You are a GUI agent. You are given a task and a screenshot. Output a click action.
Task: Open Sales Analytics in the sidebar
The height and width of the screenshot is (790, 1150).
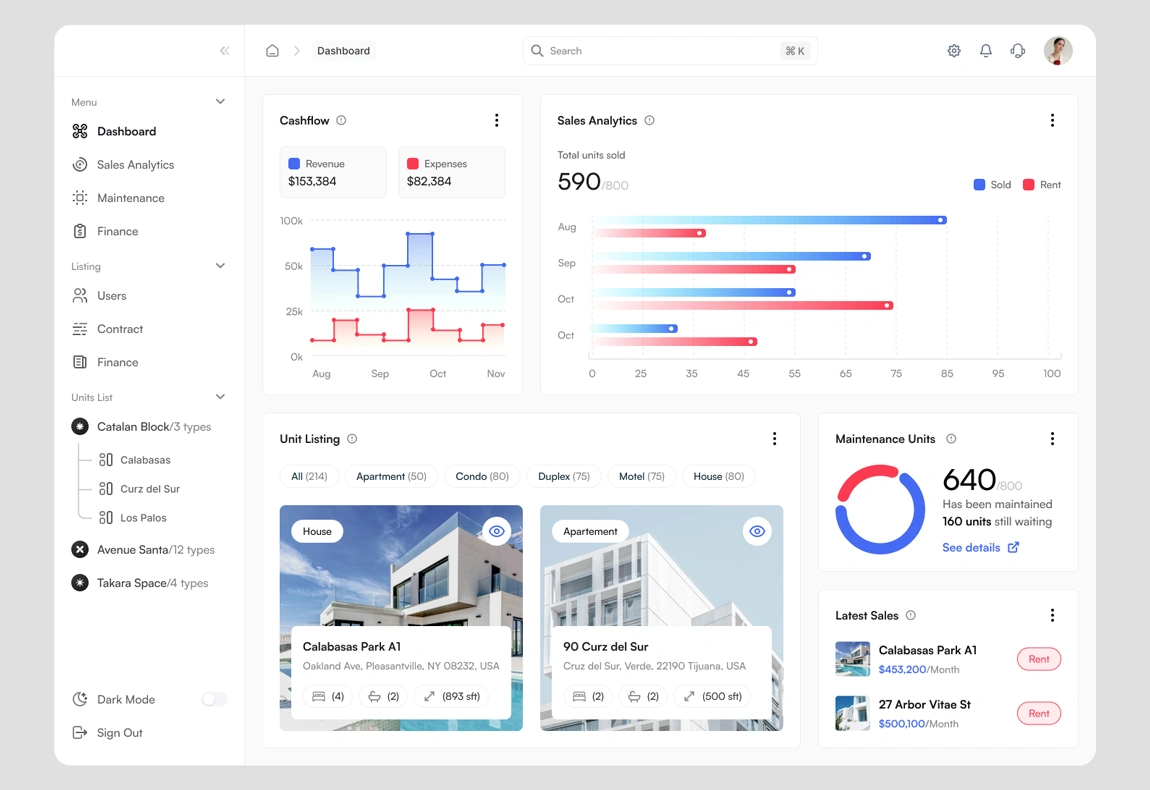pyautogui.click(x=135, y=165)
